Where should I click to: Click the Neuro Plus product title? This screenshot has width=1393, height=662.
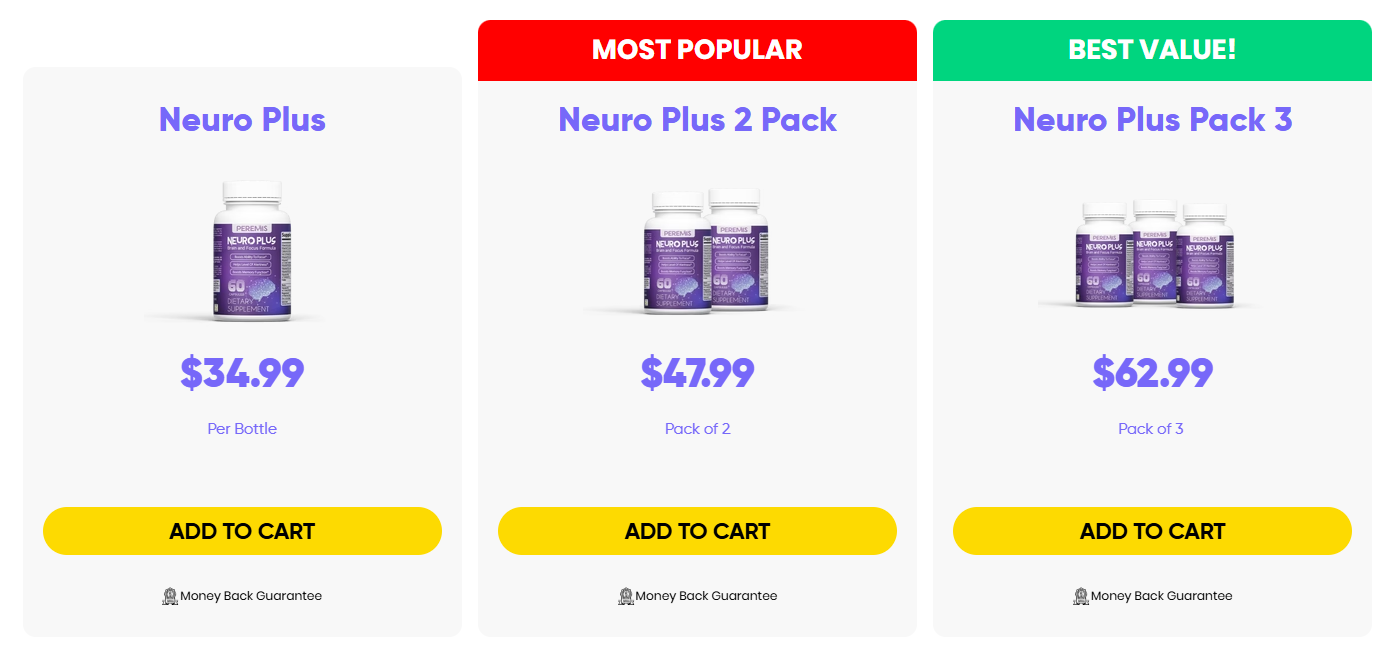point(242,120)
